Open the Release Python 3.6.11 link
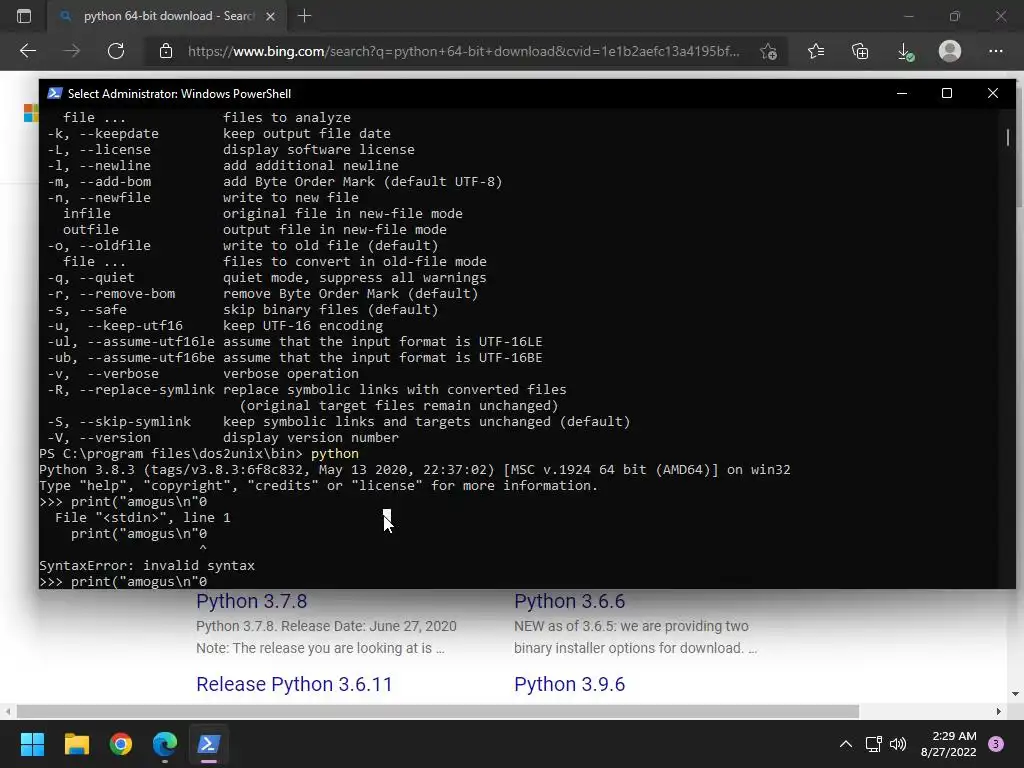Viewport: 1024px width, 768px height. 294,684
